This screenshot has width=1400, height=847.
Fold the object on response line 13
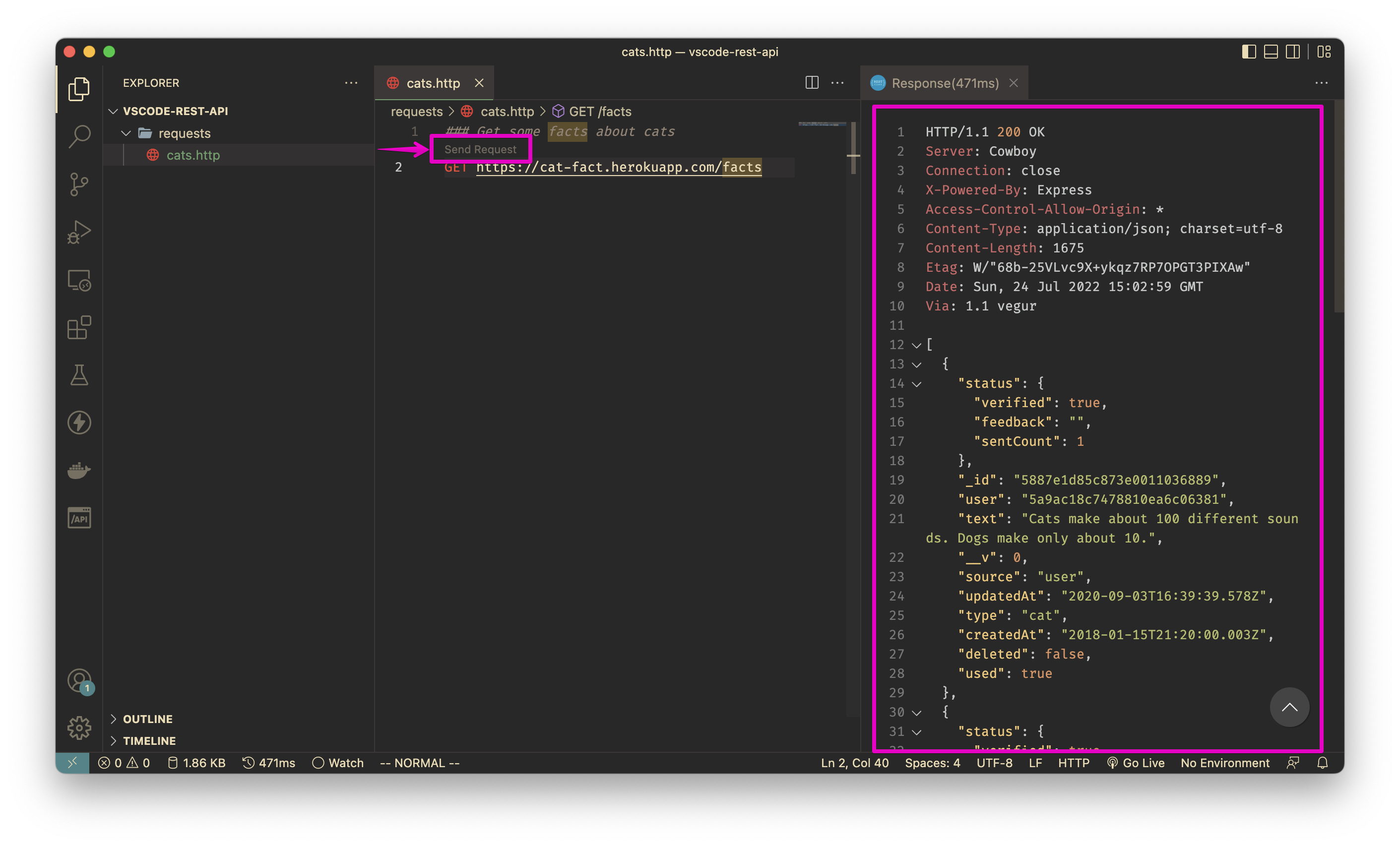pos(916,364)
